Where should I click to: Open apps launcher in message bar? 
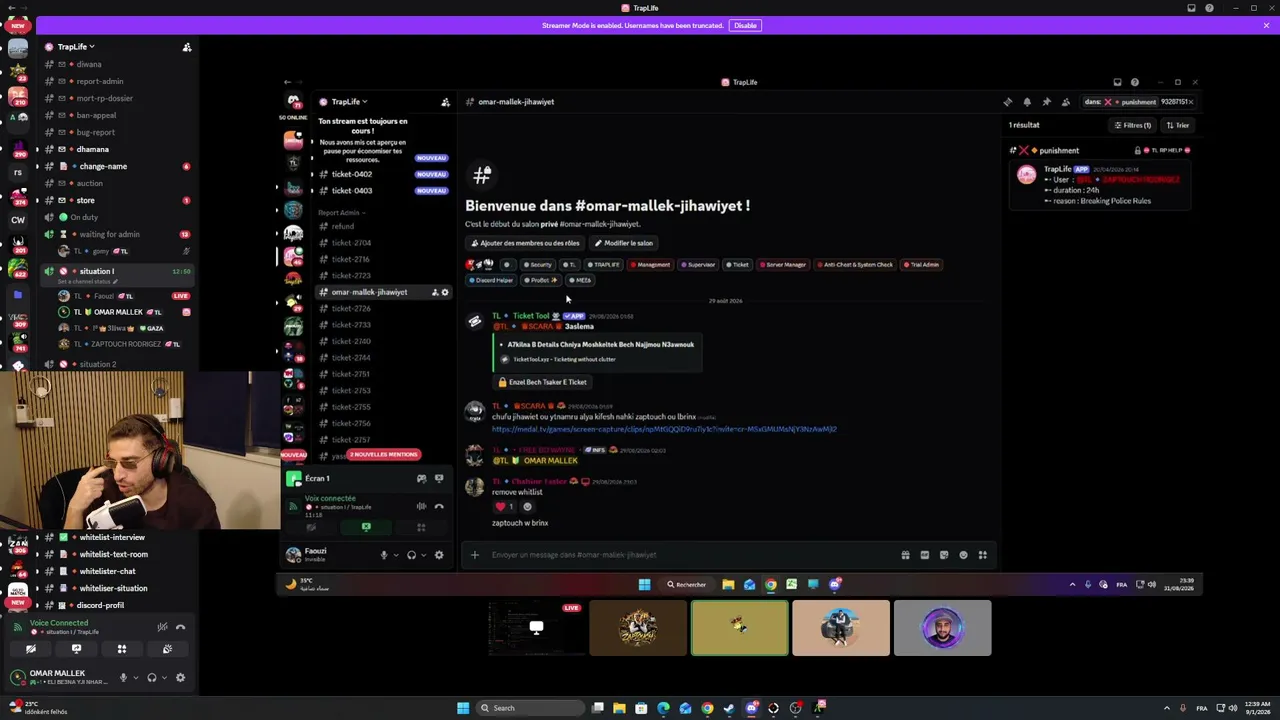[x=983, y=555]
